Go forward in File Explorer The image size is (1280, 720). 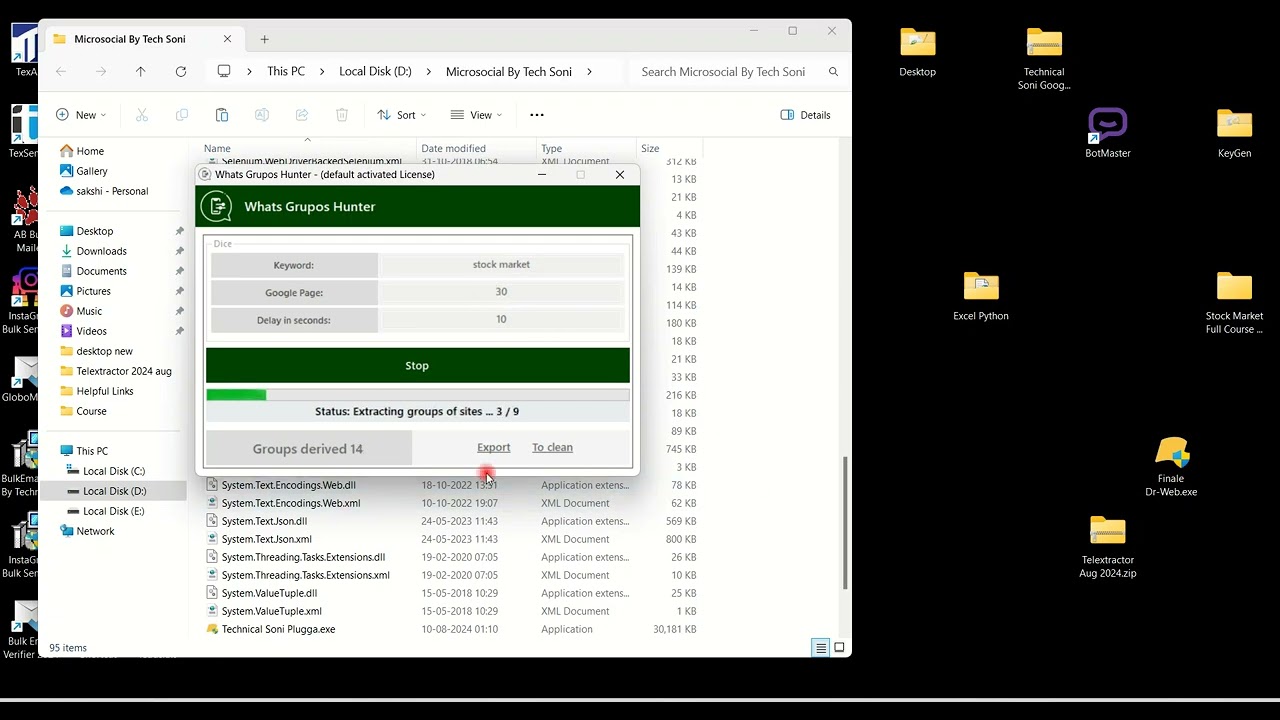click(x=101, y=72)
